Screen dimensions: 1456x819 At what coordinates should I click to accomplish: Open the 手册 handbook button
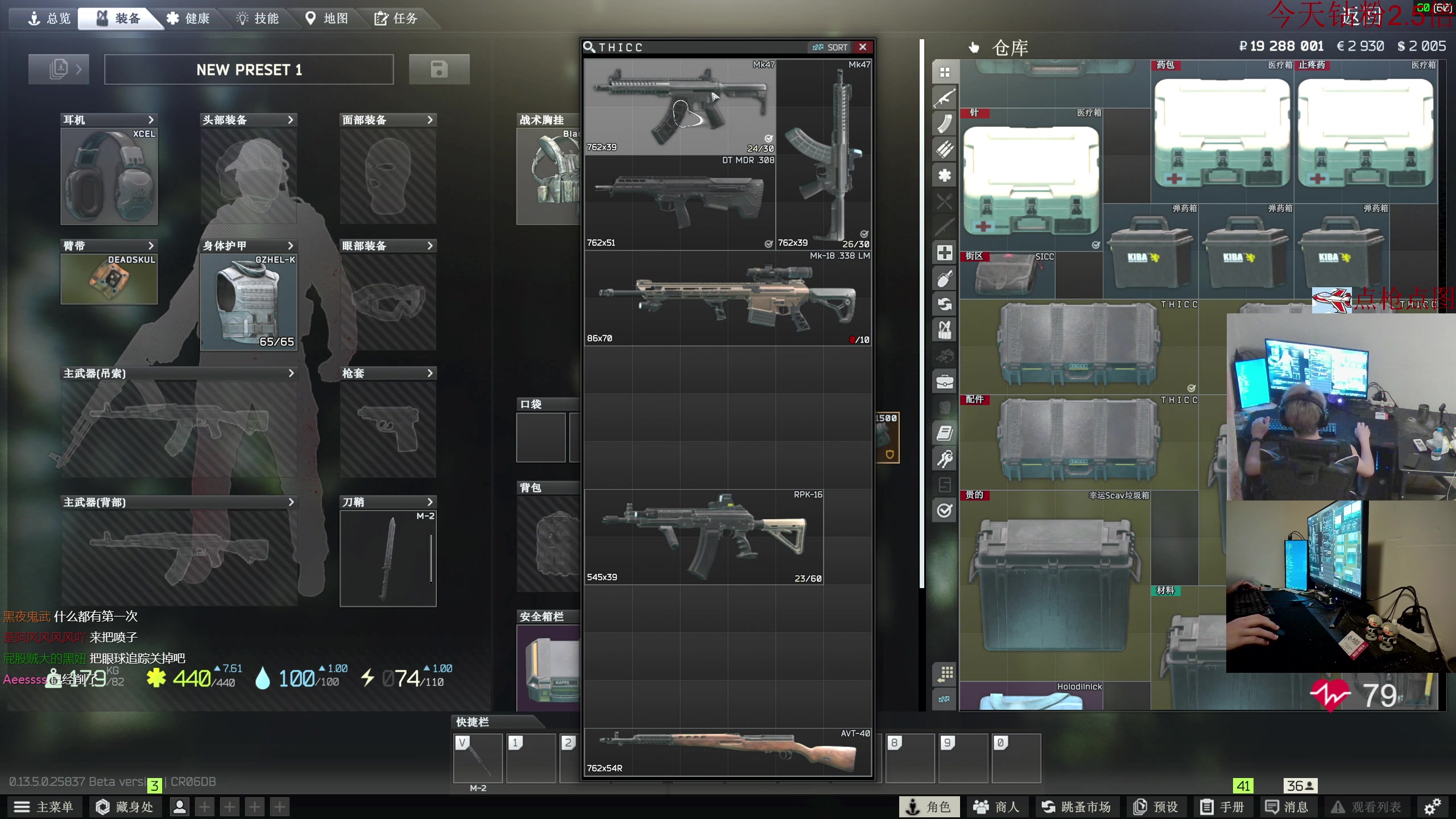click(x=1223, y=806)
